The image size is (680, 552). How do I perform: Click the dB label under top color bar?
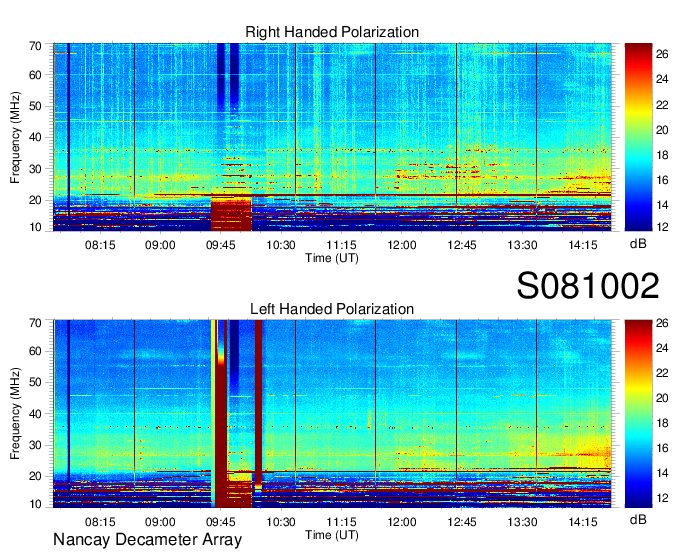tap(638, 244)
